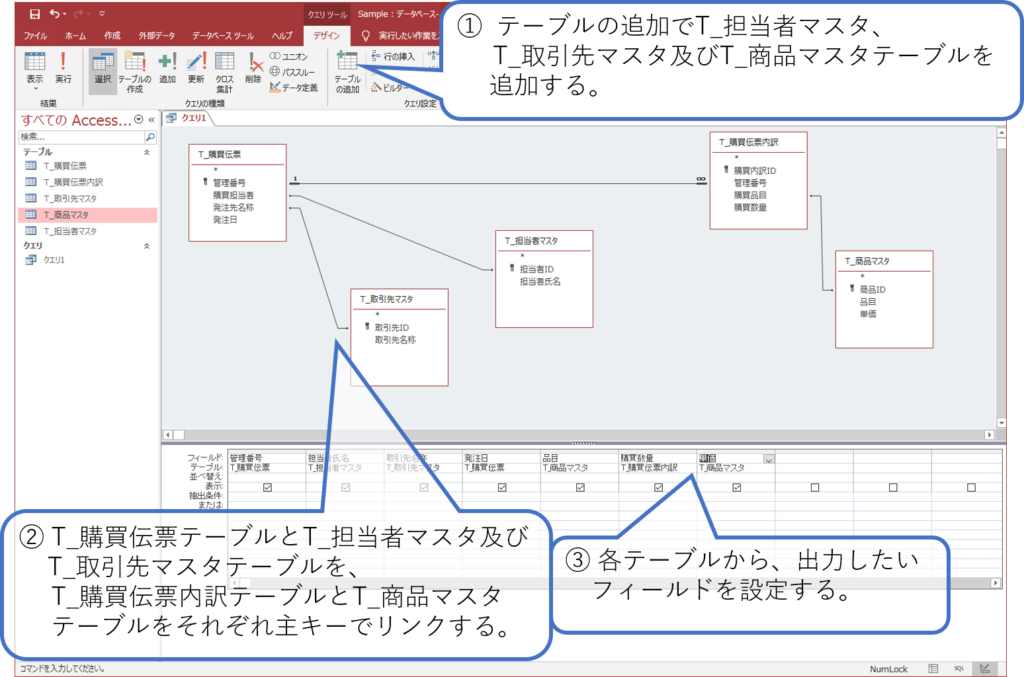Open the 単価 field dropdown in the grid
The width and height of the screenshot is (1024, 677).
pyautogui.click(x=769, y=459)
